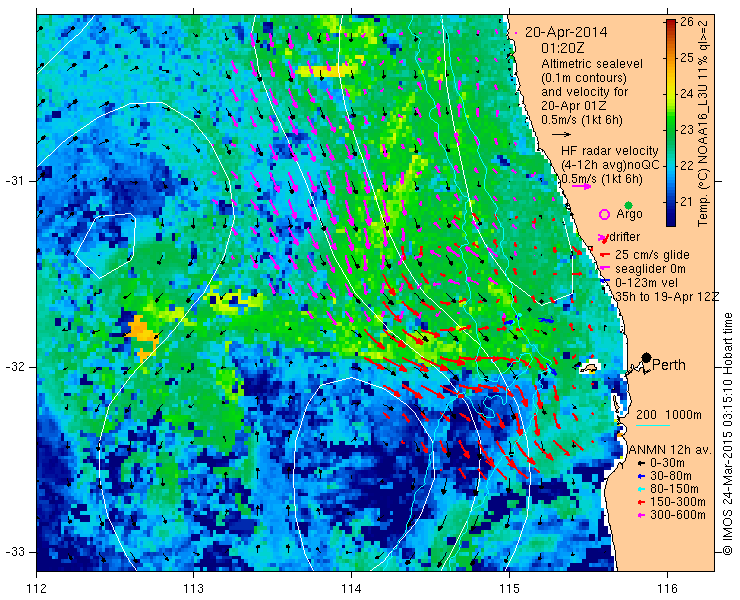740x600 pixels.
Task: Click the small white closed contour near 112.5E
Action: pos(106,245)
